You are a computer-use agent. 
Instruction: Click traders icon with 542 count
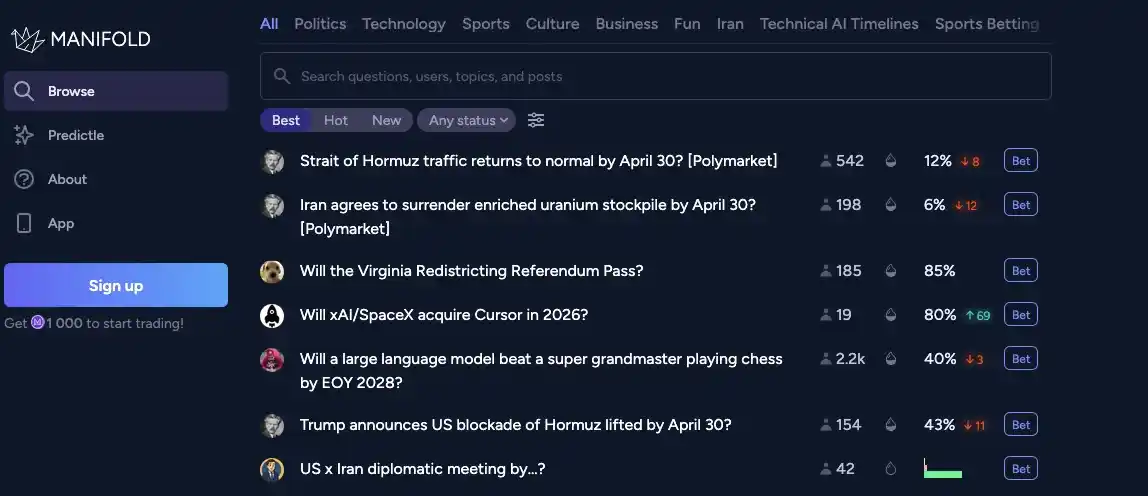(x=826, y=160)
